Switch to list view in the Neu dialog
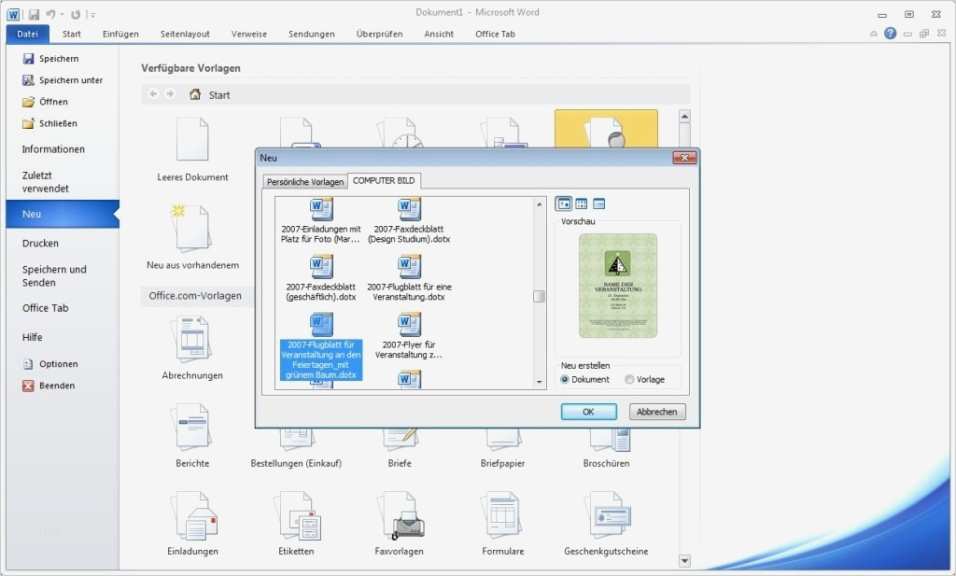The image size is (956, 576). pos(580,203)
